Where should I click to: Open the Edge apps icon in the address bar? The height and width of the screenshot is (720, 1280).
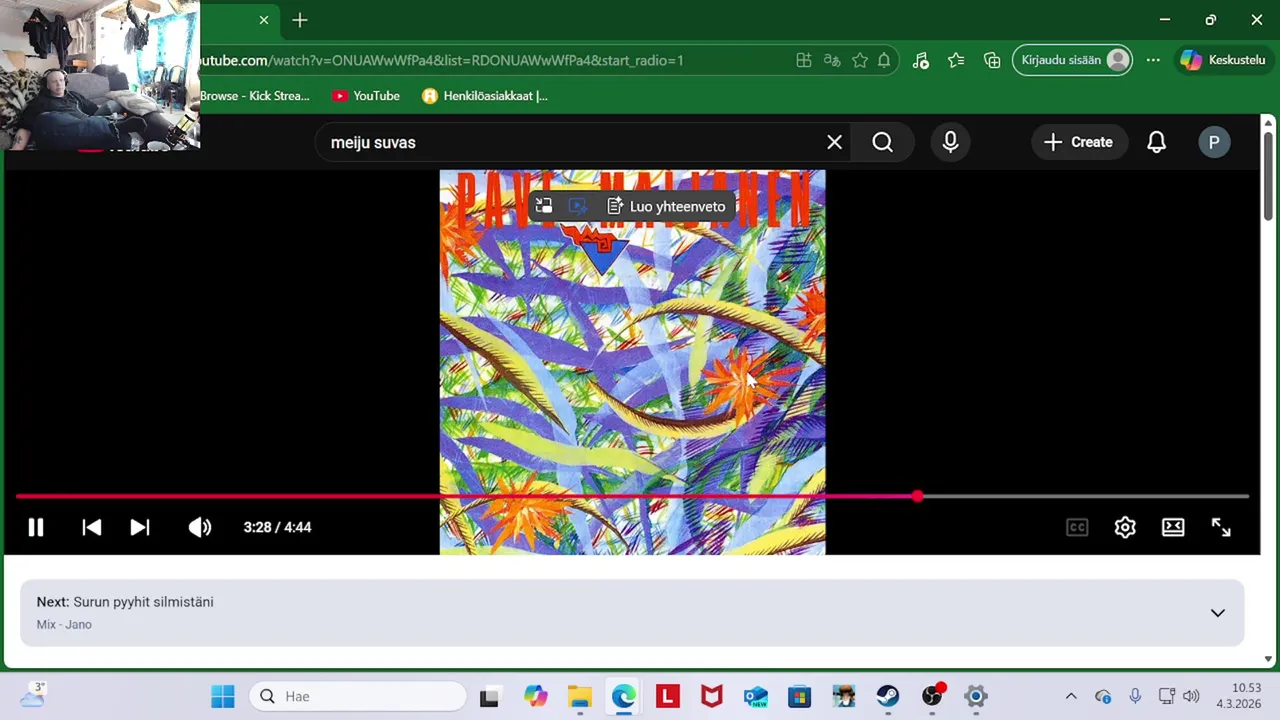(803, 60)
